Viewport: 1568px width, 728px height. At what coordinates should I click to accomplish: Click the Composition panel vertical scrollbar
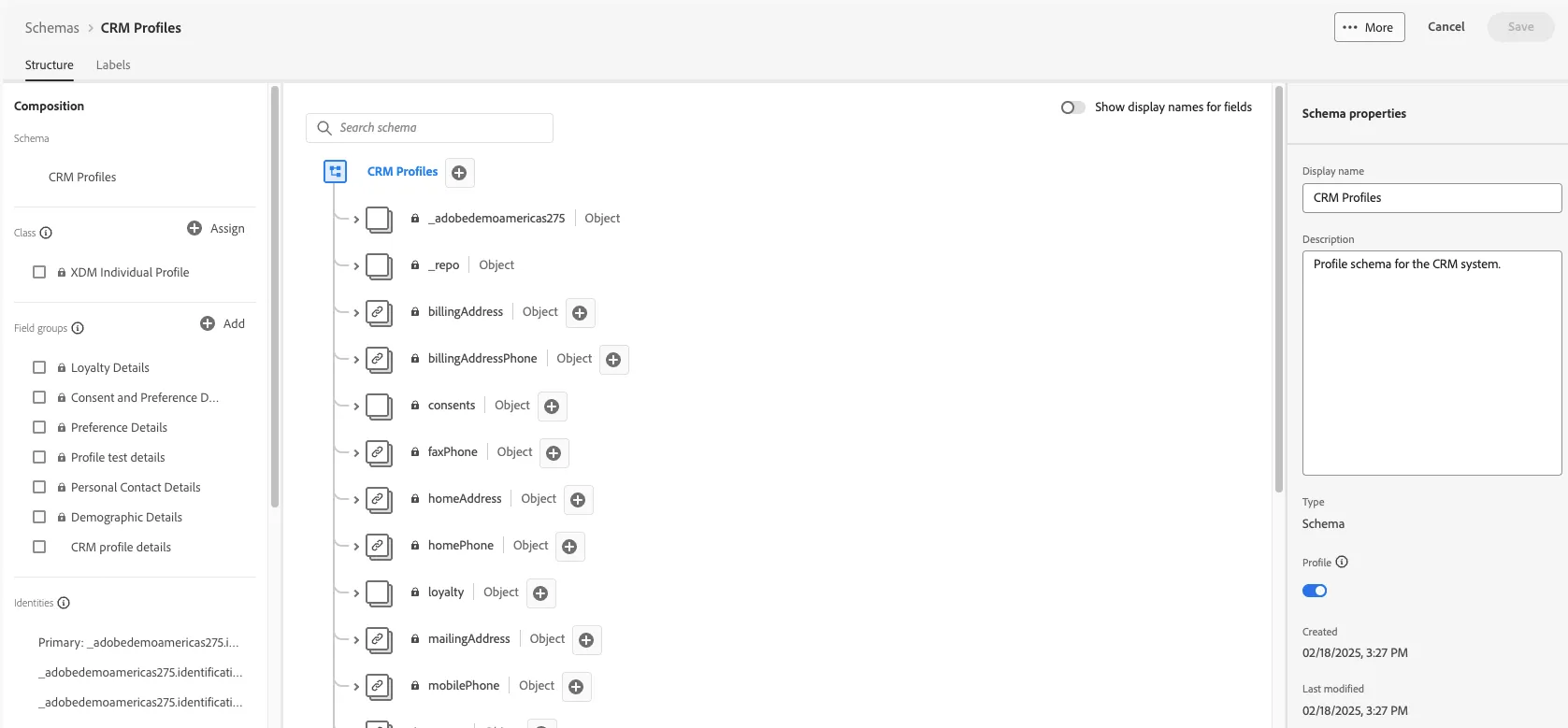point(275,297)
